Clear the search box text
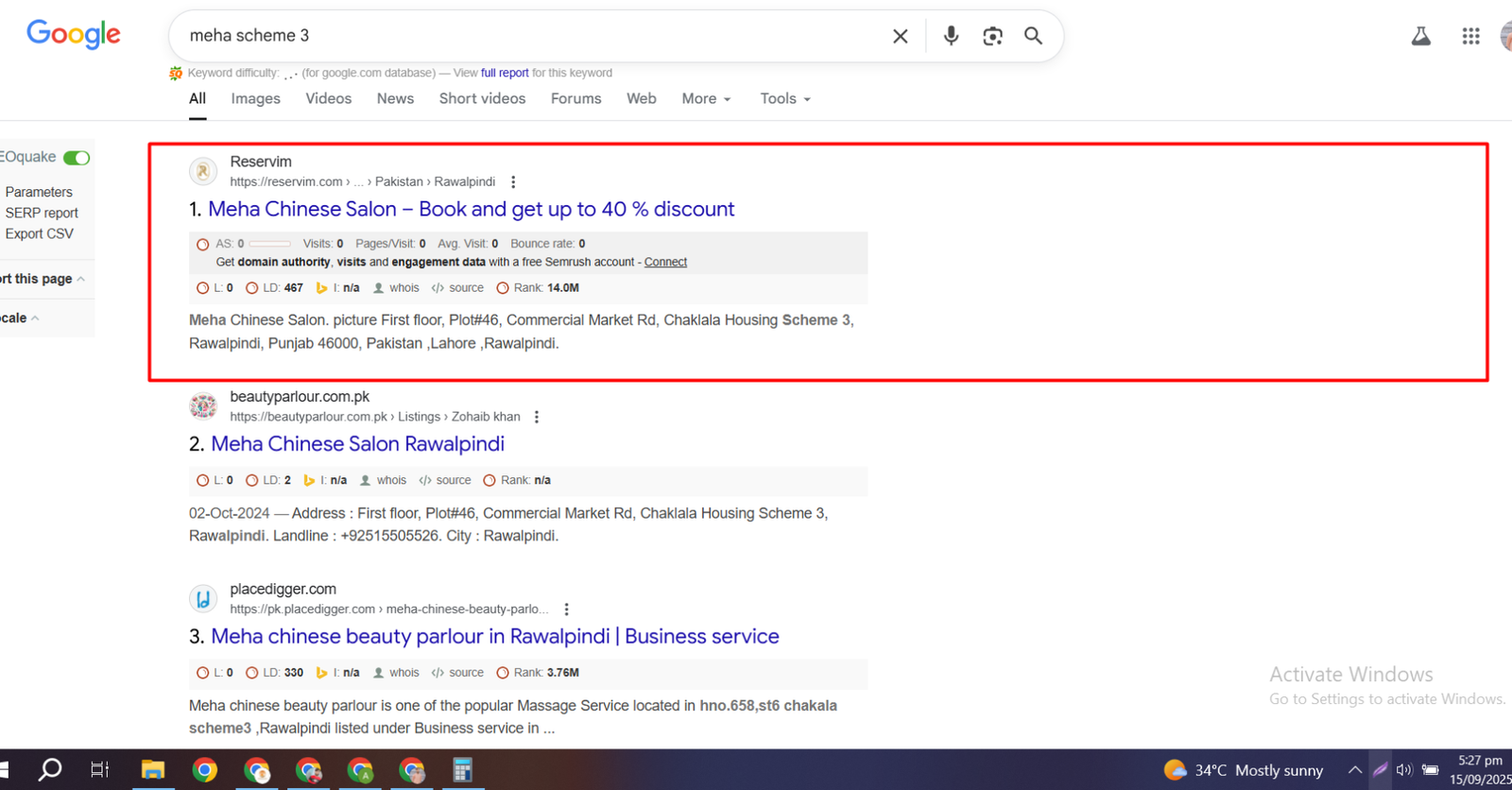 click(900, 36)
